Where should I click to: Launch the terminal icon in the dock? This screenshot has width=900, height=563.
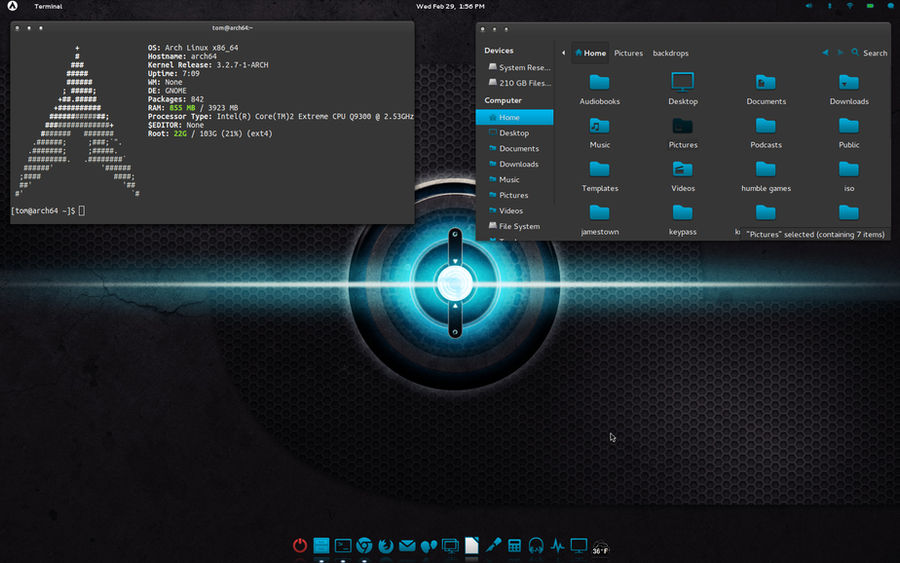[343, 545]
